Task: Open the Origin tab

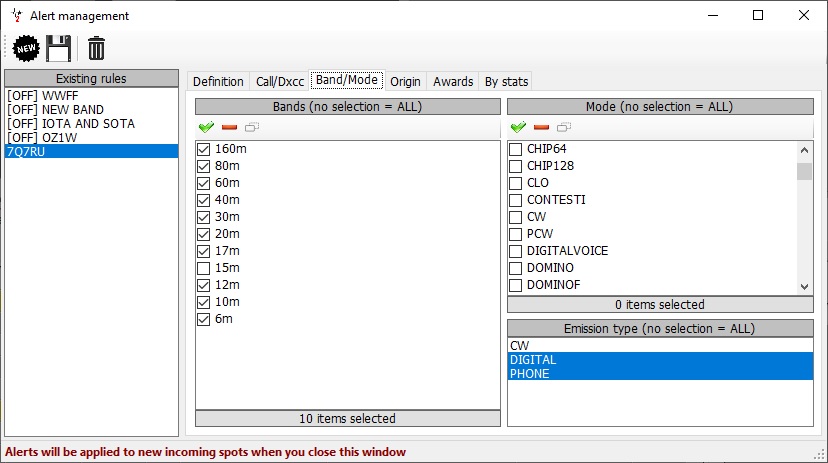Action: point(406,82)
